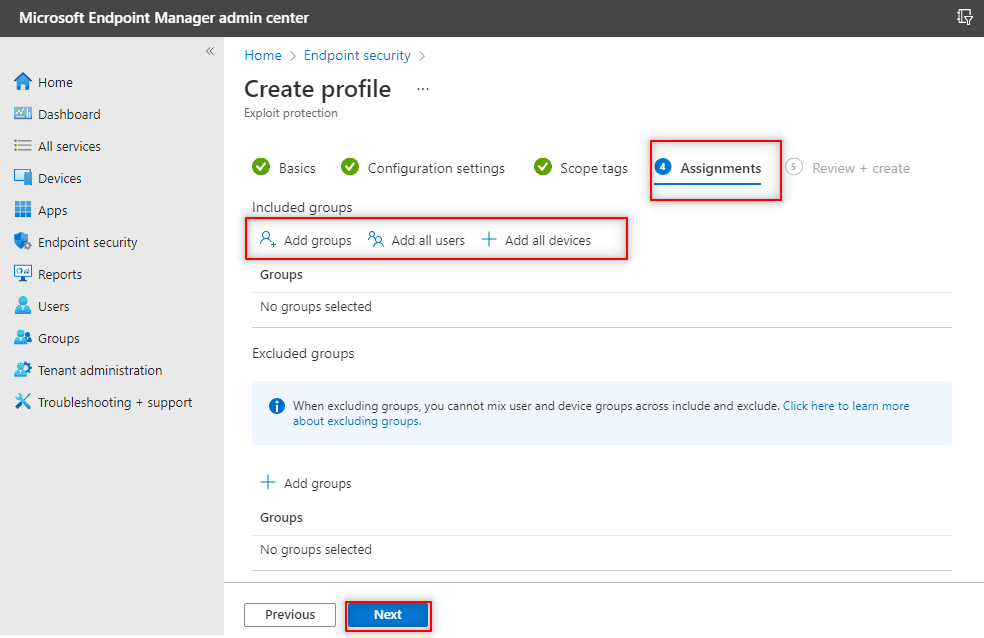Screen dimensions: 984x638
Task: Go back to the Basics step
Action: point(284,168)
